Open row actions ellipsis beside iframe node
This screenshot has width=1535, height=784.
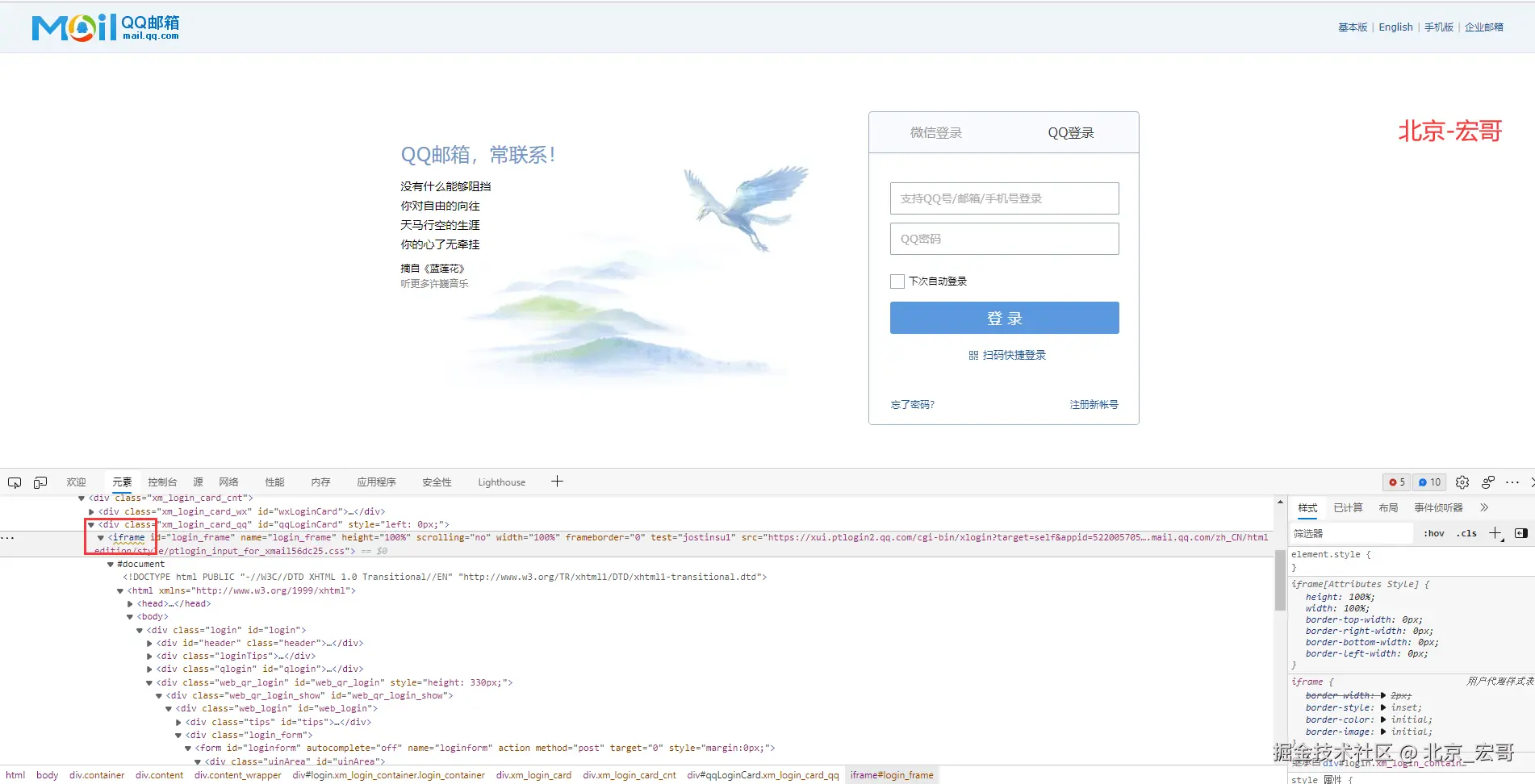pos(7,537)
